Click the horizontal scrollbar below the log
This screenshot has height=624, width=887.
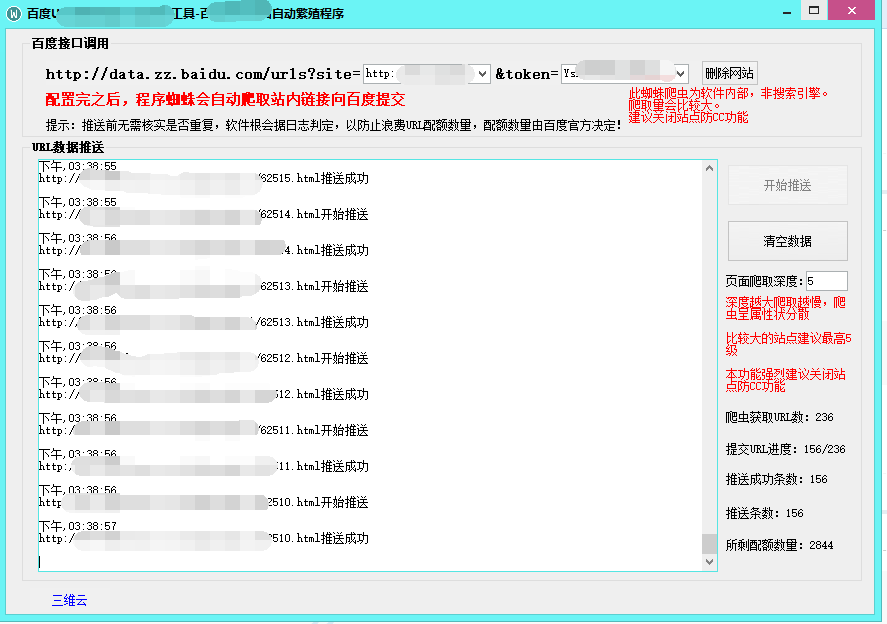click(370, 569)
